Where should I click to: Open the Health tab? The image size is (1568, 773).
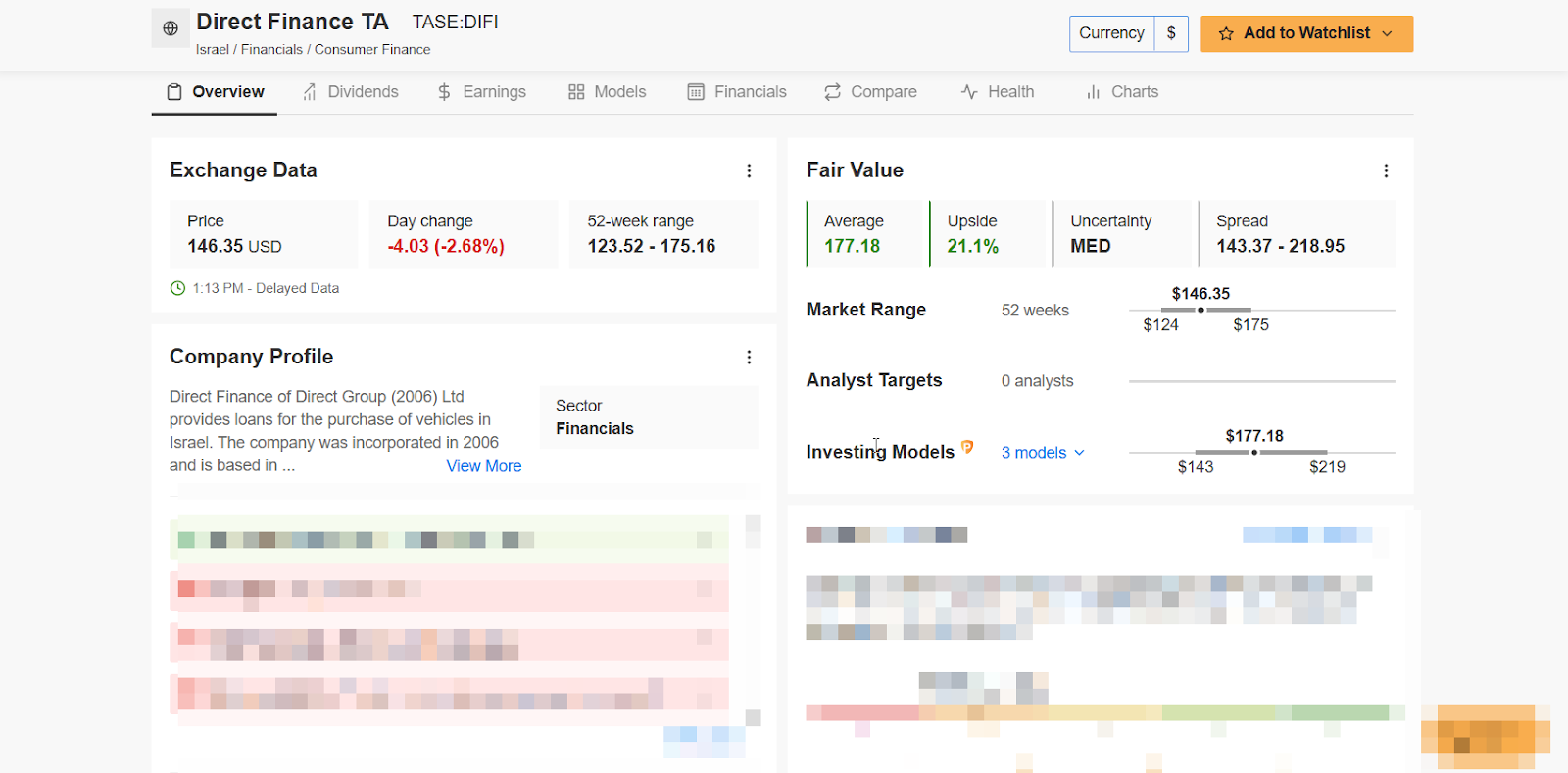point(998,92)
